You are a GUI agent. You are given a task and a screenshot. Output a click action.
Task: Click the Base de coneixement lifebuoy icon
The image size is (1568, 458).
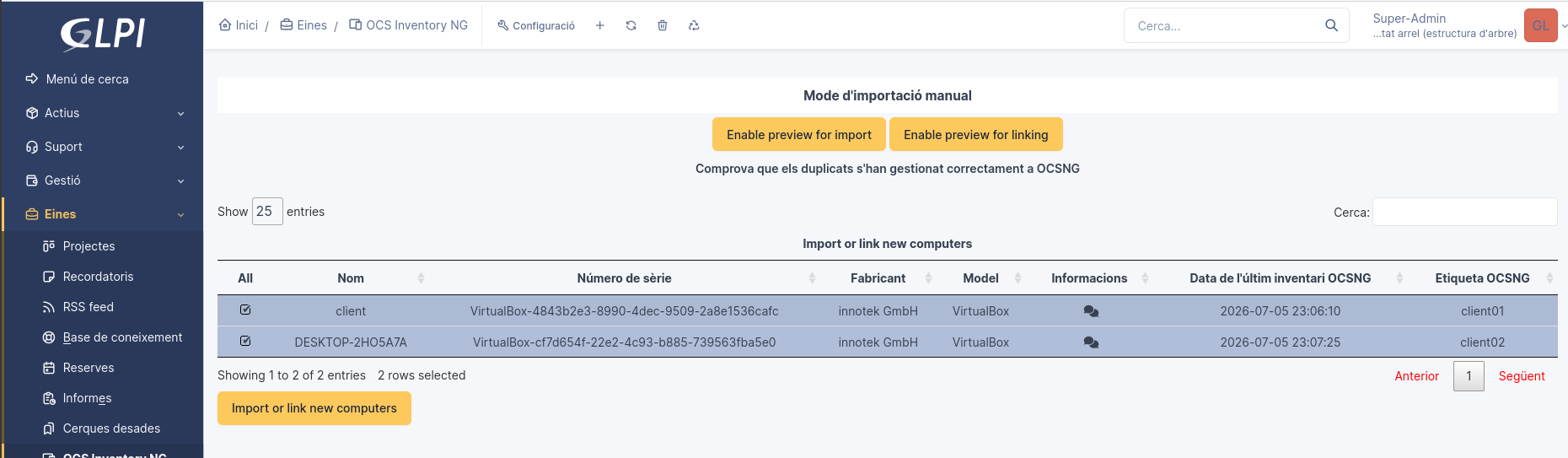coord(49,337)
